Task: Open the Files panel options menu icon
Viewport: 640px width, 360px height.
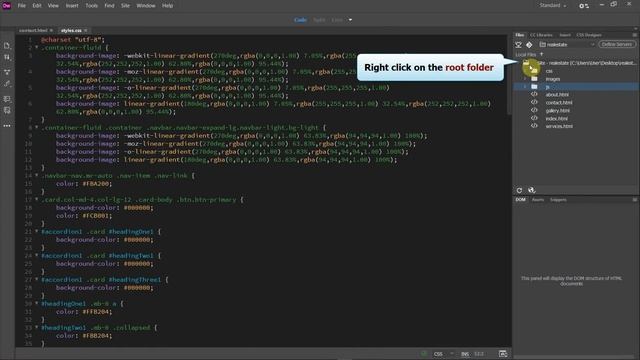Action: pyautogui.click(x=635, y=35)
